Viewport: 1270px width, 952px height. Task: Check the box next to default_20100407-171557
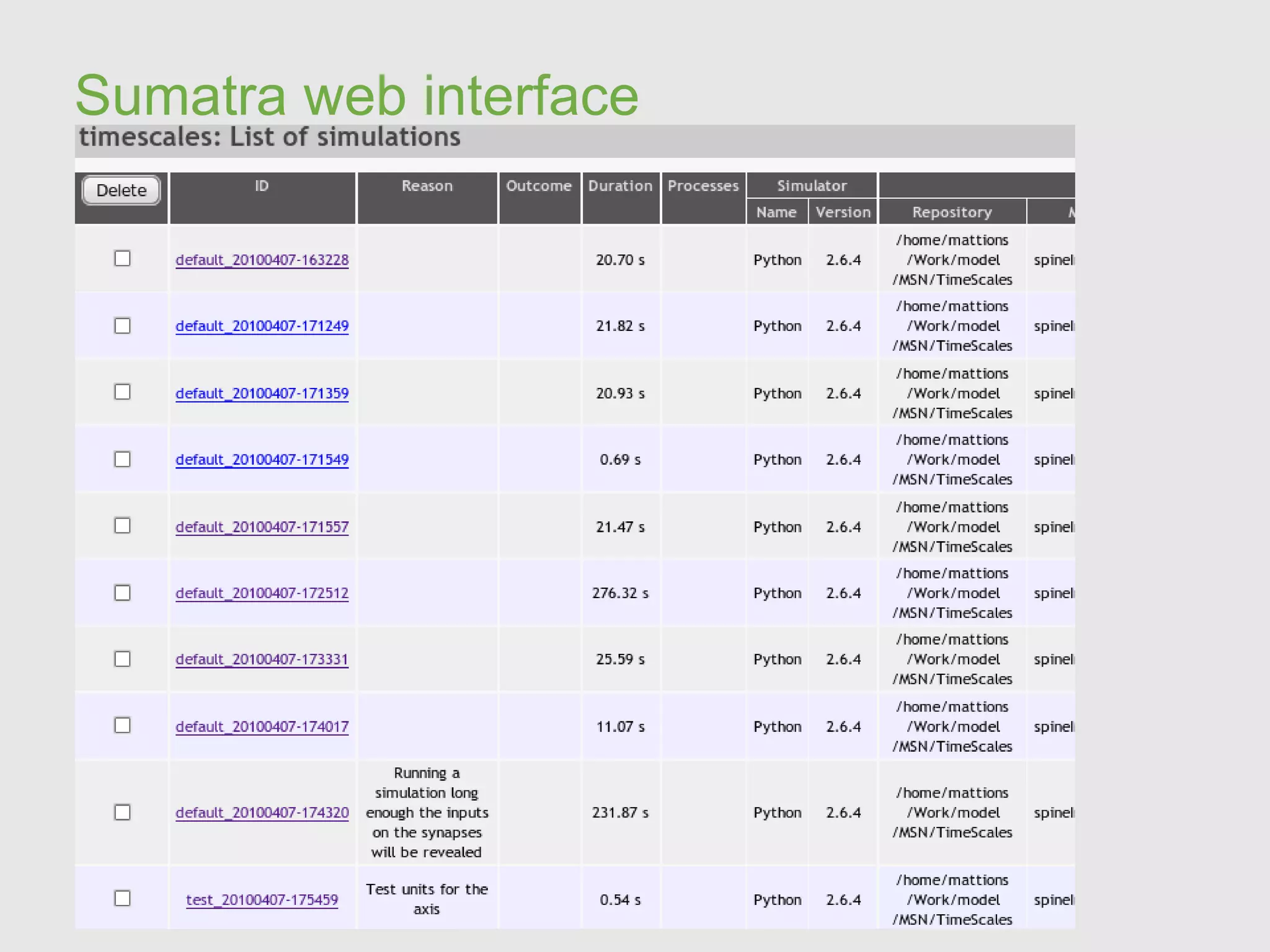pyautogui.click(x=123, y=526)
